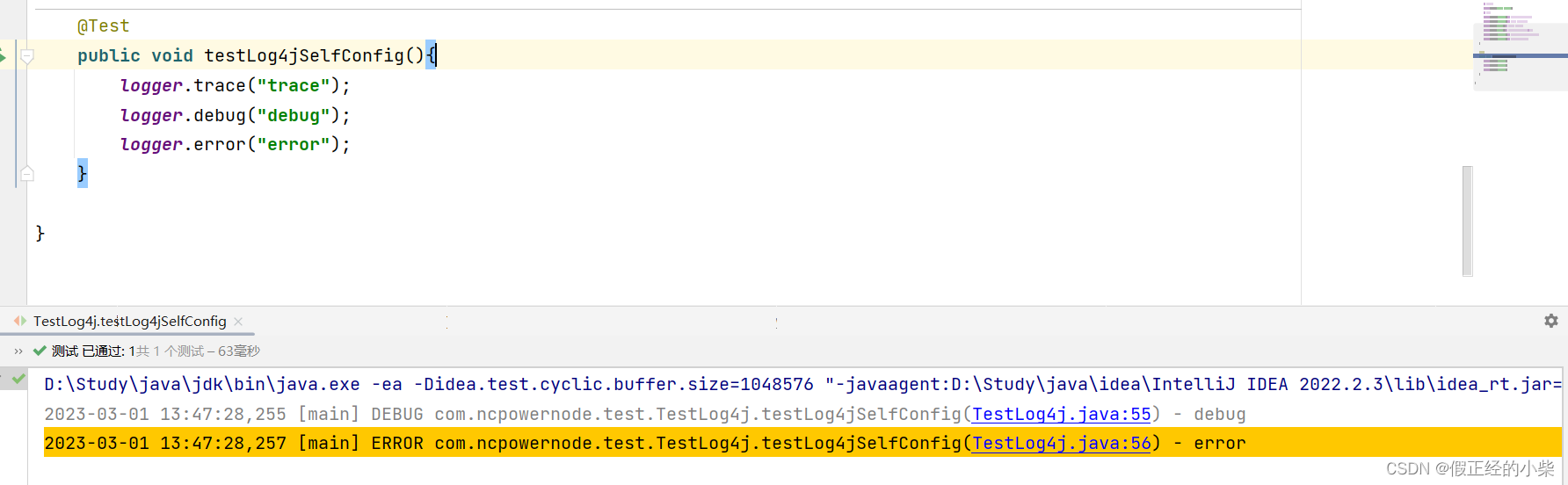This screenshot has width=1568, height=485.
Task: Click the class closing brace
Action: click(x=40, y=233)
